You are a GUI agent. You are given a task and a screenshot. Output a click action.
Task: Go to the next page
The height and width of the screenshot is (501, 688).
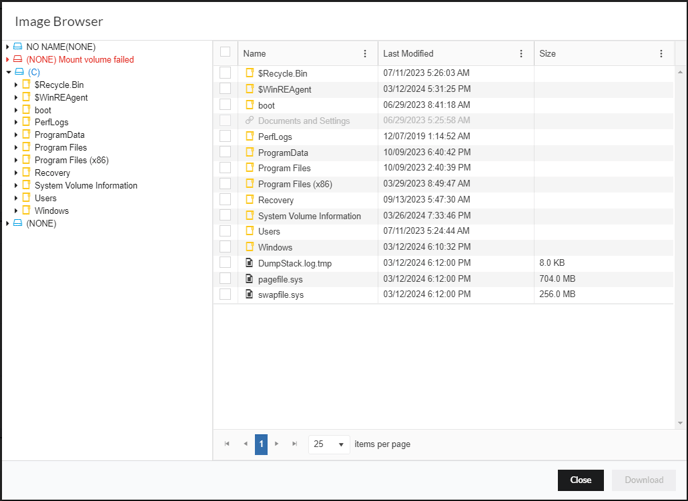pyautogui.click(x=277, y=444)
